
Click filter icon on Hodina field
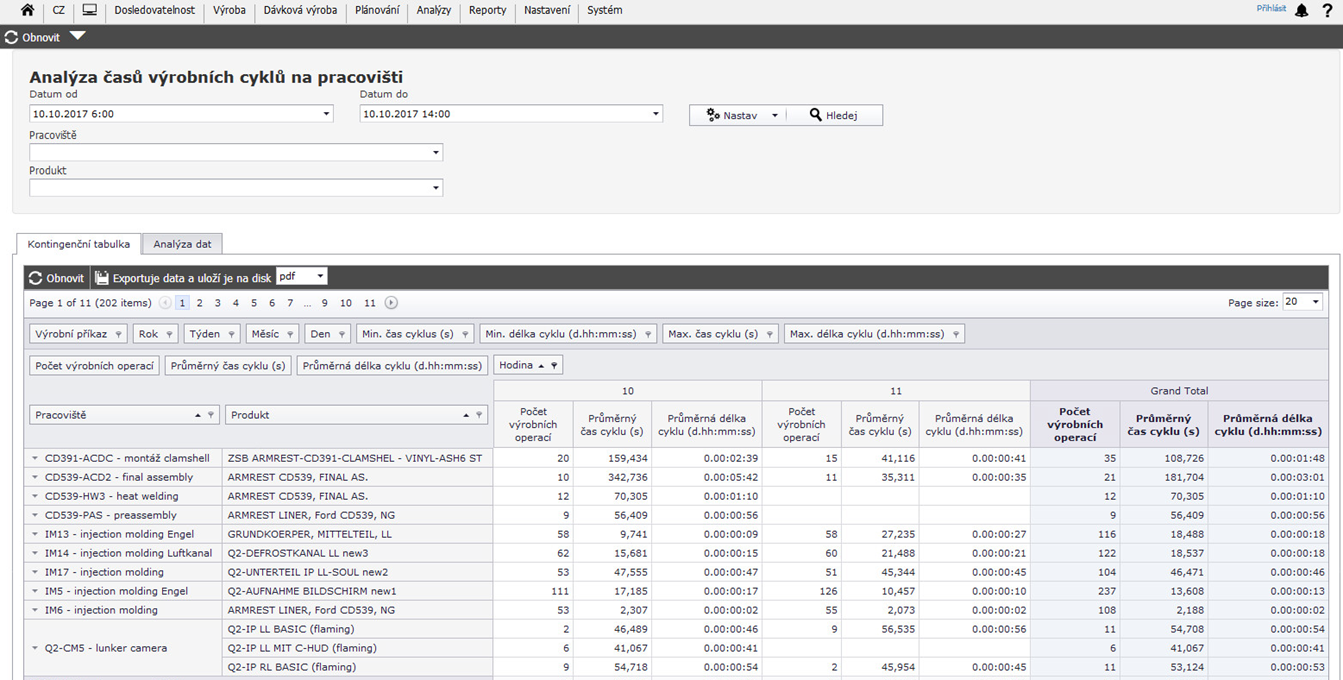coord(554,366)
